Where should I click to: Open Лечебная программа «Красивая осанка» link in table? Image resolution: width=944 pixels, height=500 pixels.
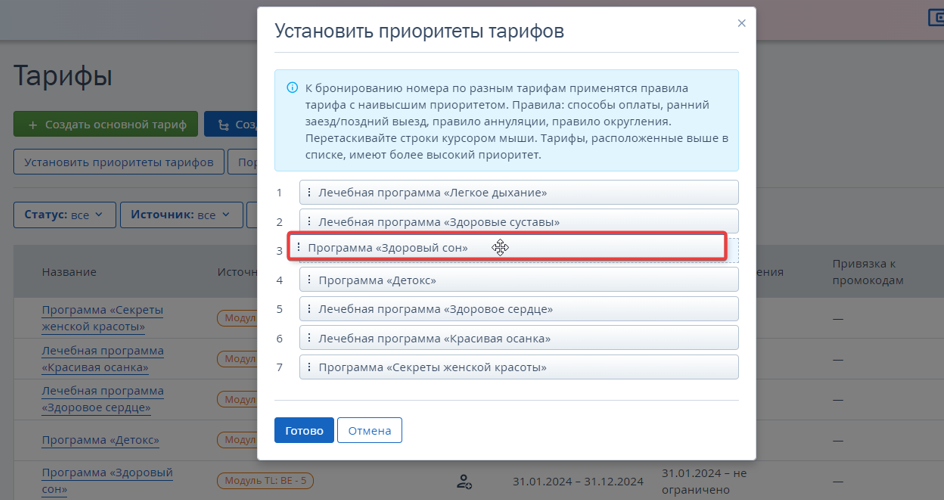(x=102, y=359)
